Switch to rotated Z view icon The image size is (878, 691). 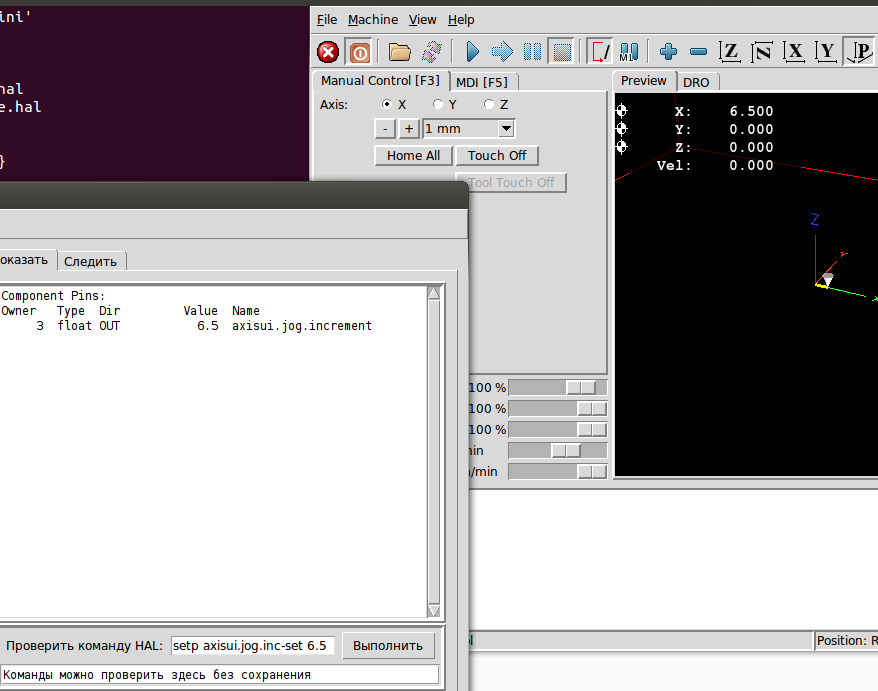(762, 52)
